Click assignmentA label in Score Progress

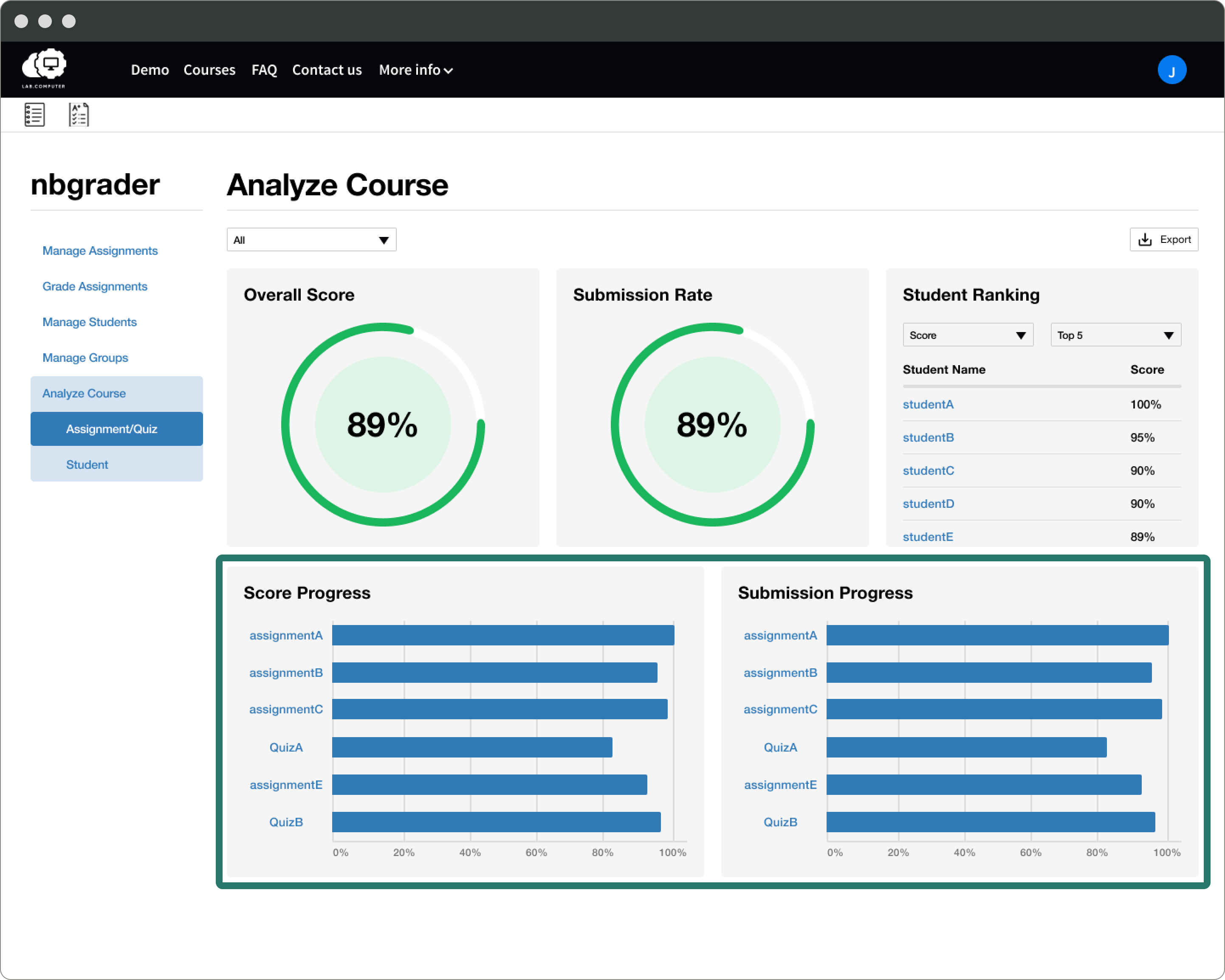286,635
